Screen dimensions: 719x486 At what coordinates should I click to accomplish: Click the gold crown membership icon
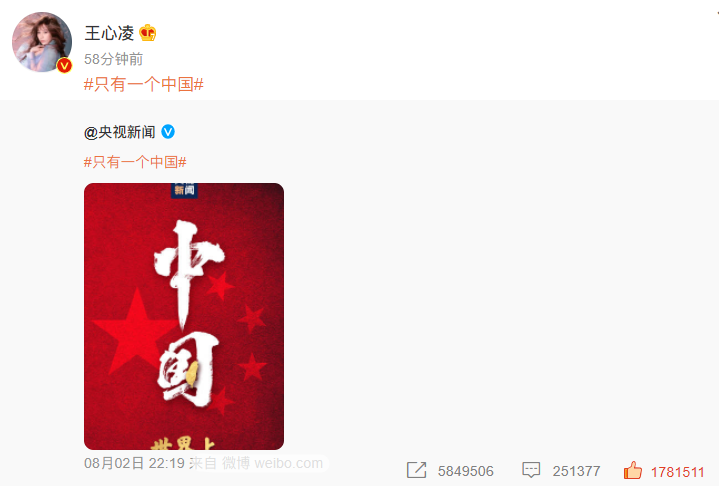click(x=148, y=33)
